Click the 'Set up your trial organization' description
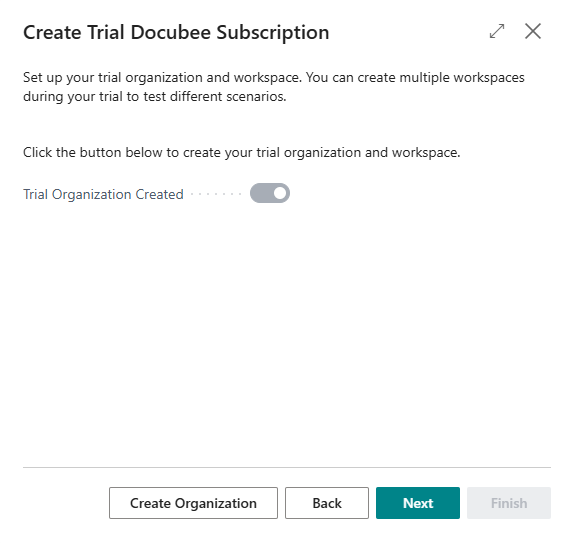The image size is (573, 543). (x=274, y=87)
